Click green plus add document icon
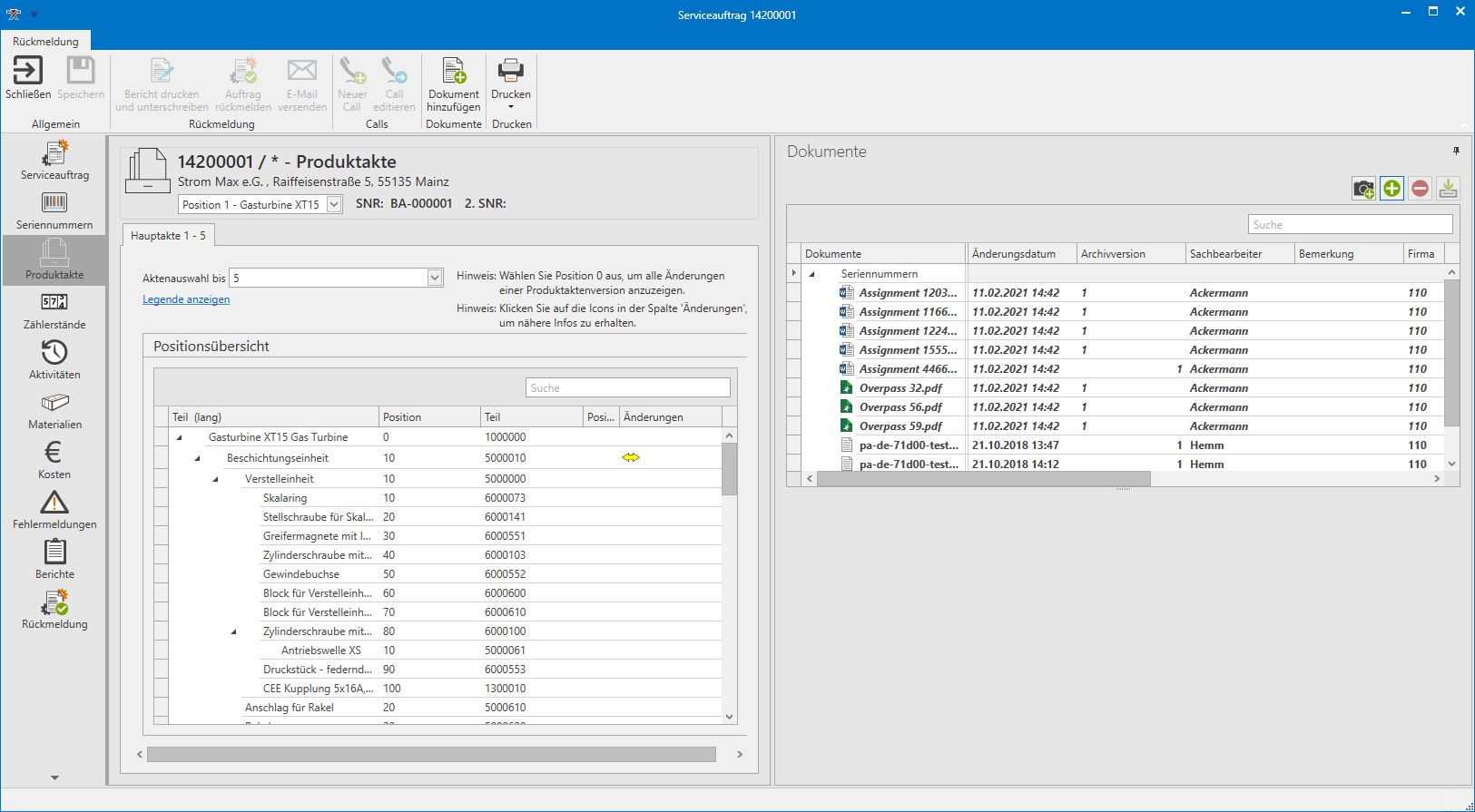 click(1391, 189)
